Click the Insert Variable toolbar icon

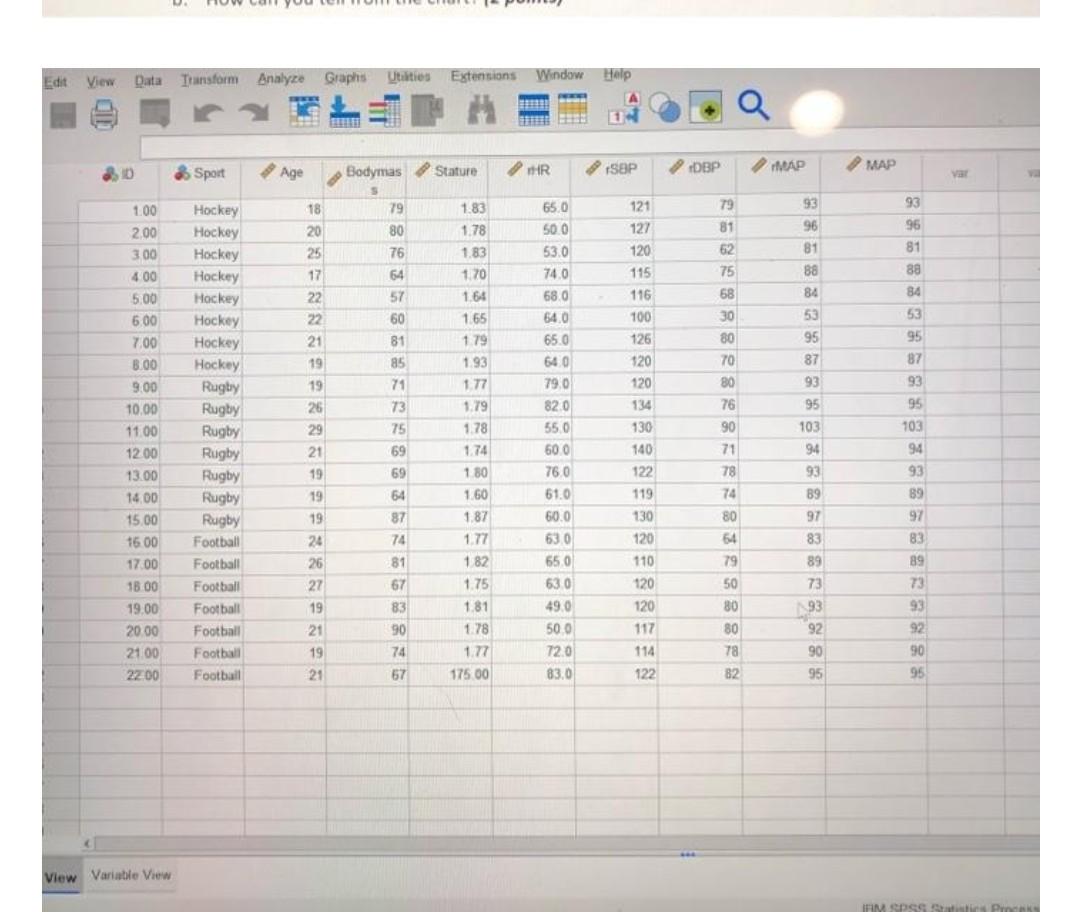pyautogui.click(x=577, y=110)
